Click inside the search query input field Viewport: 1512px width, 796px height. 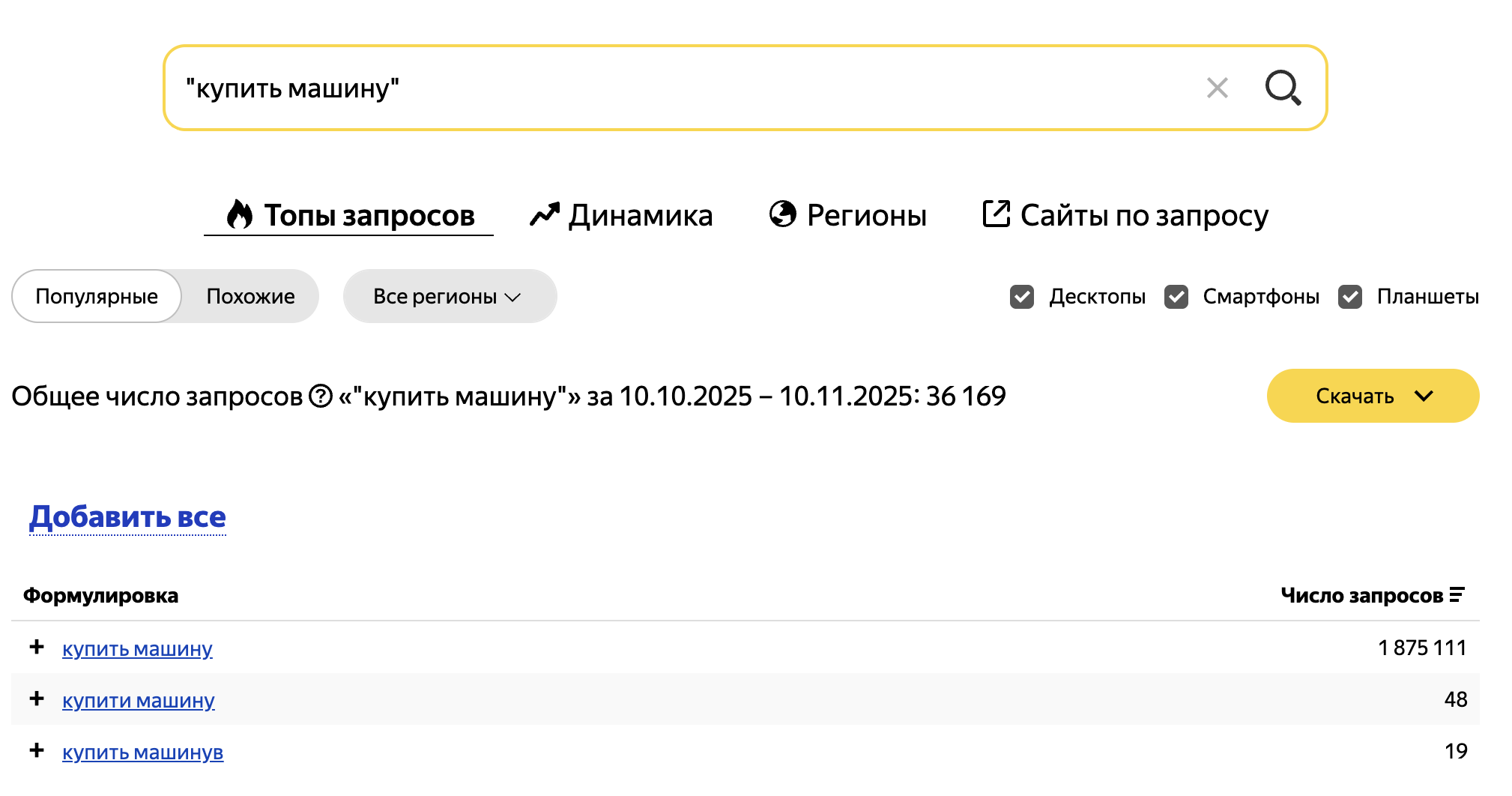pyautogui.click(x=674, y=88)
